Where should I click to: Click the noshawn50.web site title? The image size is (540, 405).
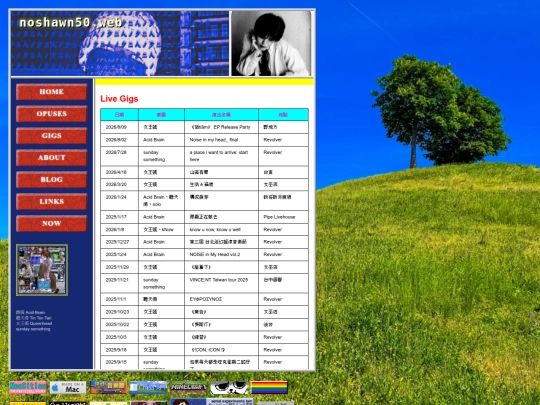pyautogui.click(x=71, y=23)
